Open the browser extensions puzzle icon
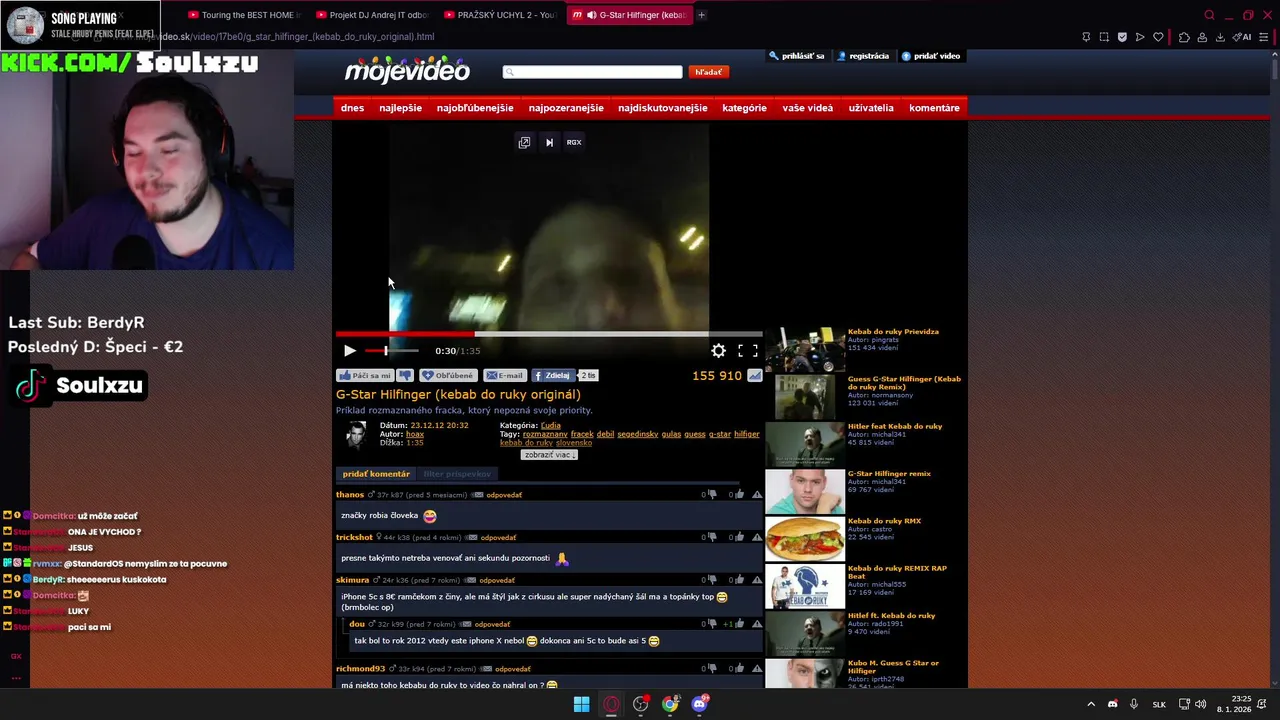This screenshot has height=720, width=1280. pyautogui.click(x=1184, y=37)
